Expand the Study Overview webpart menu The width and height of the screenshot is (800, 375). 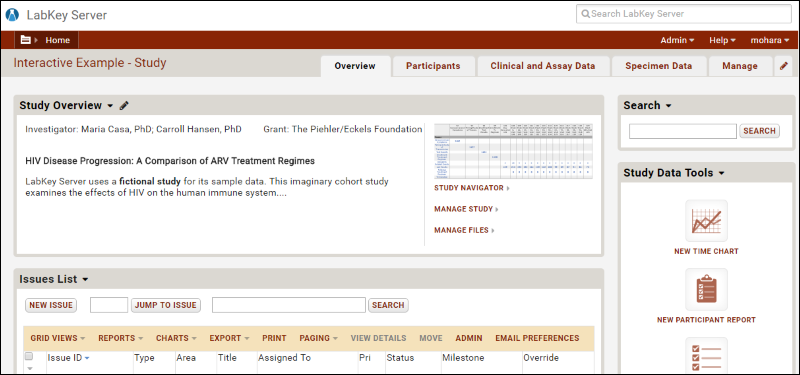pyautogui.click(x=110, y=106)
